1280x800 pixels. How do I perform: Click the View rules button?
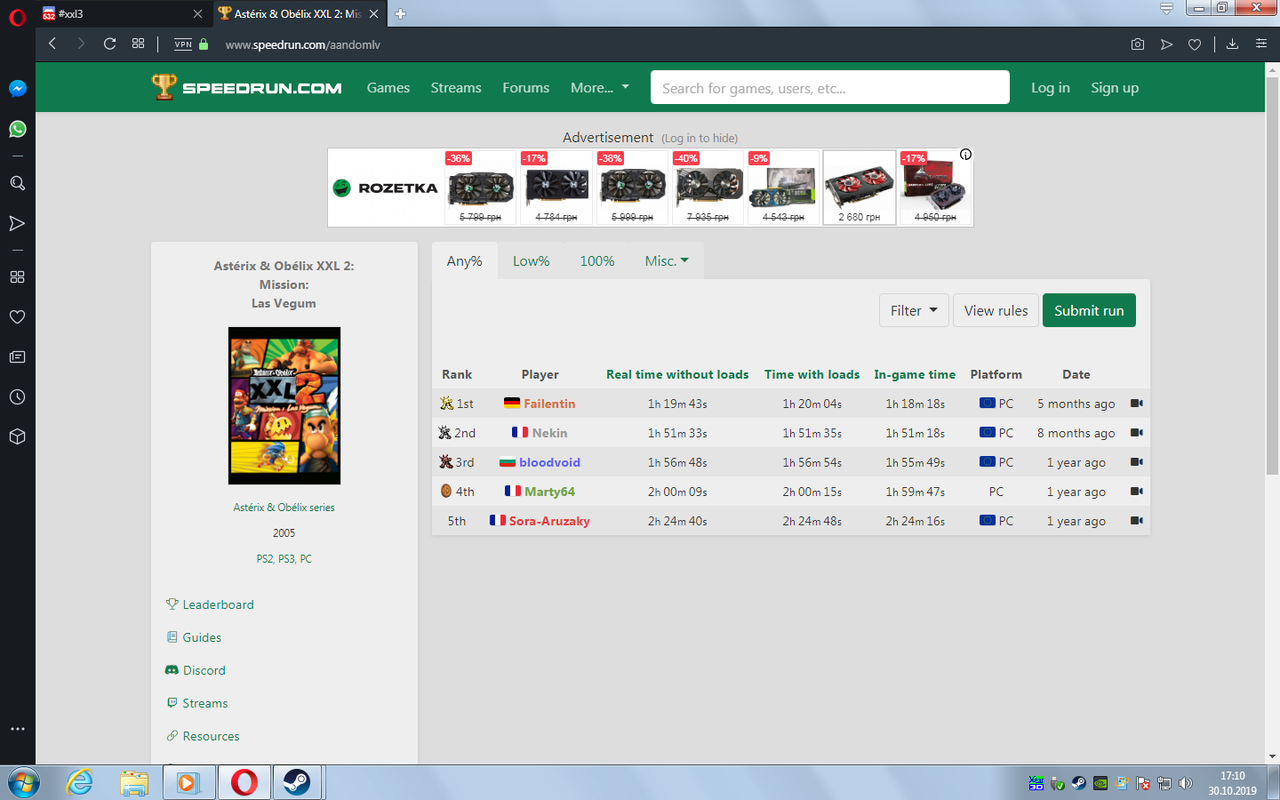coord(996,311)
